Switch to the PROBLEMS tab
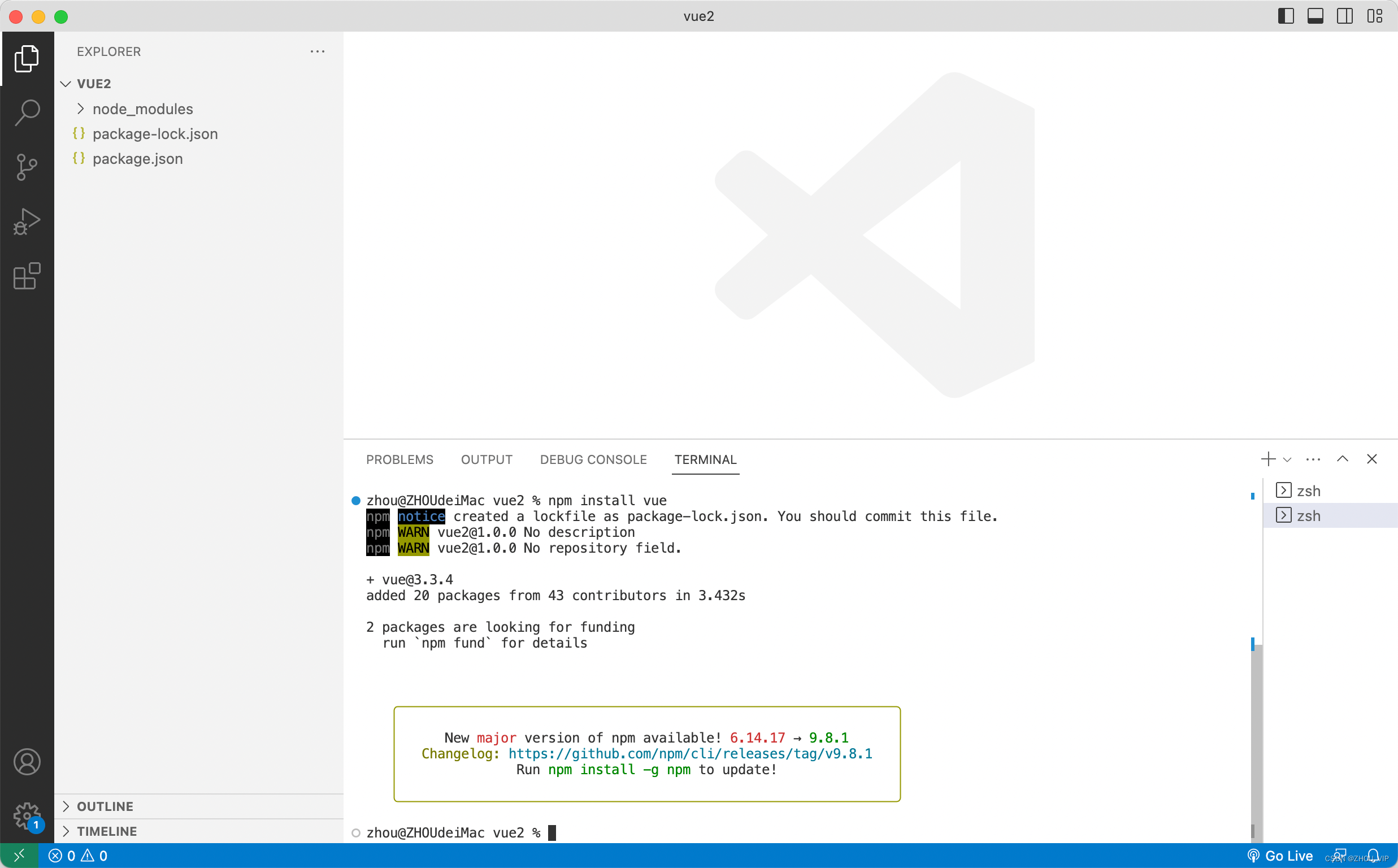 tap(400, 460)
